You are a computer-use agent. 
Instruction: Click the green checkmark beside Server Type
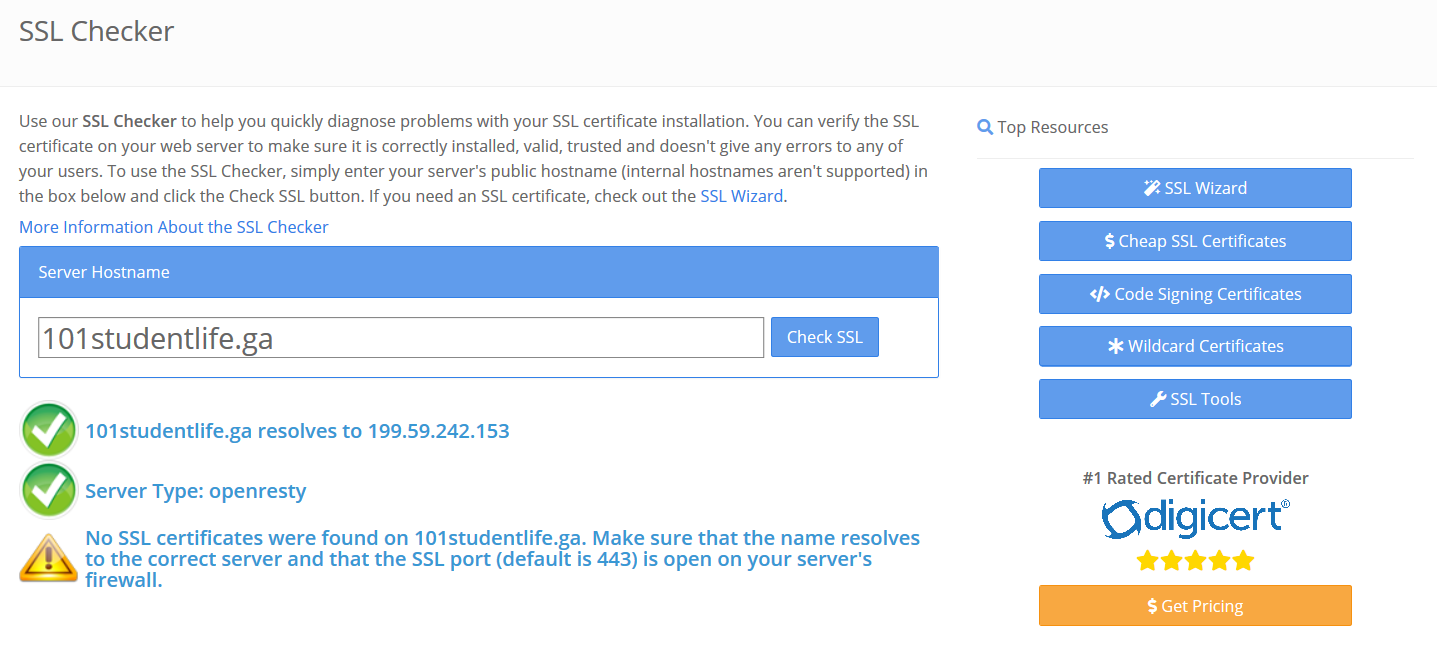pyautogui.click(x=49, y=491)
